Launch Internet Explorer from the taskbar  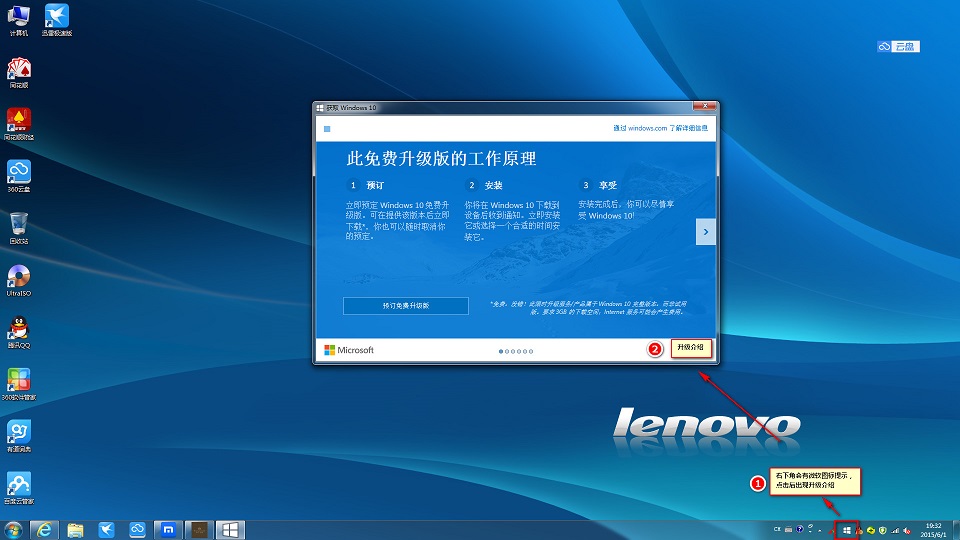coord(44,530)
